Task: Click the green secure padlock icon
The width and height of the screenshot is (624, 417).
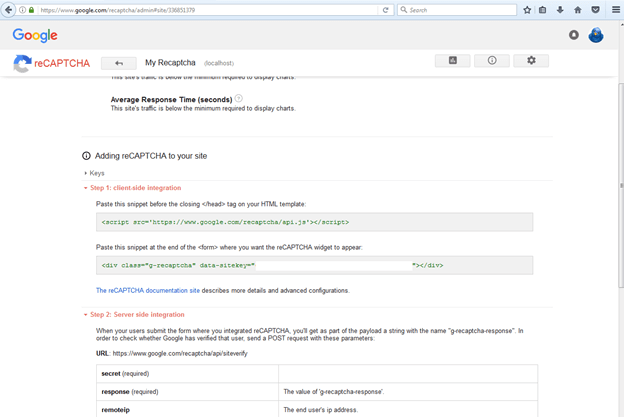Action: [31, 10]
